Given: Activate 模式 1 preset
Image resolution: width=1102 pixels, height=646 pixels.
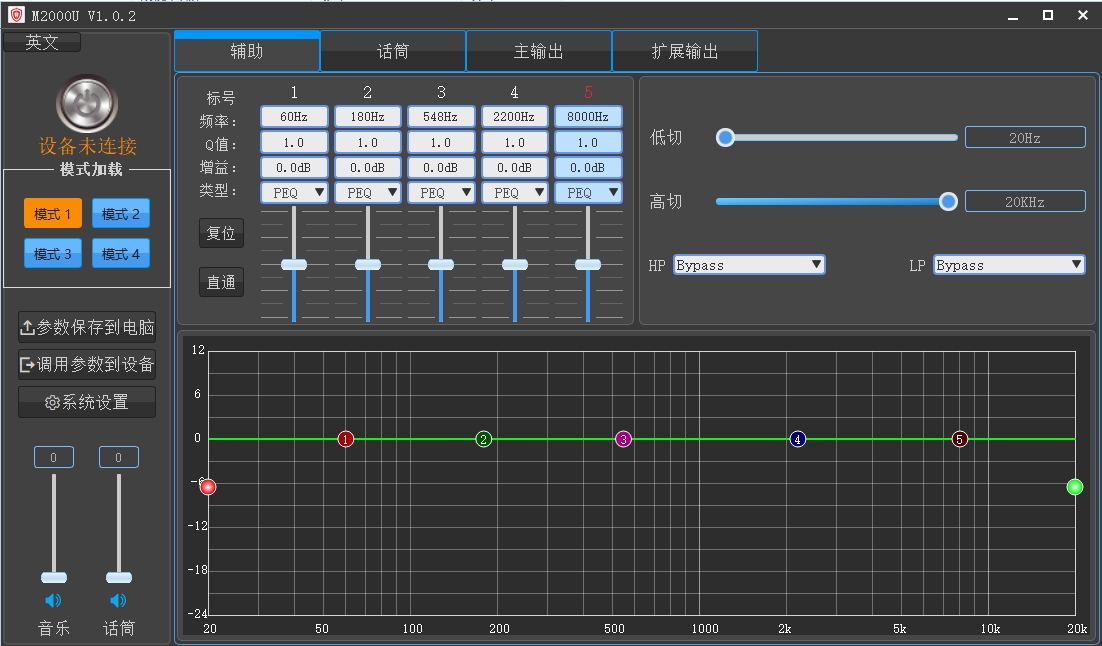Looking at the screenshot, I should [53, 214].
